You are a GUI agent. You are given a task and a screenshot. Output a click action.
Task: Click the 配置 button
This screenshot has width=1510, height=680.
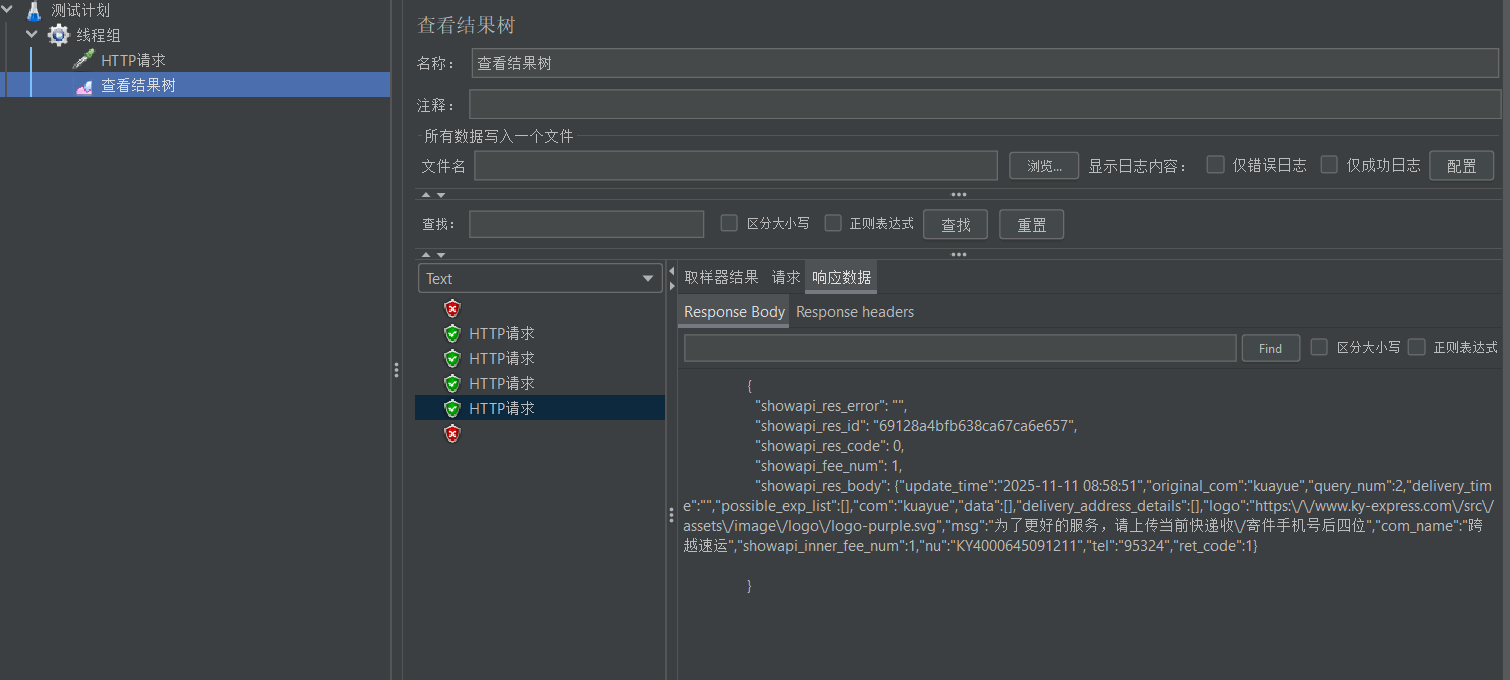click(x=1461, y=166)
